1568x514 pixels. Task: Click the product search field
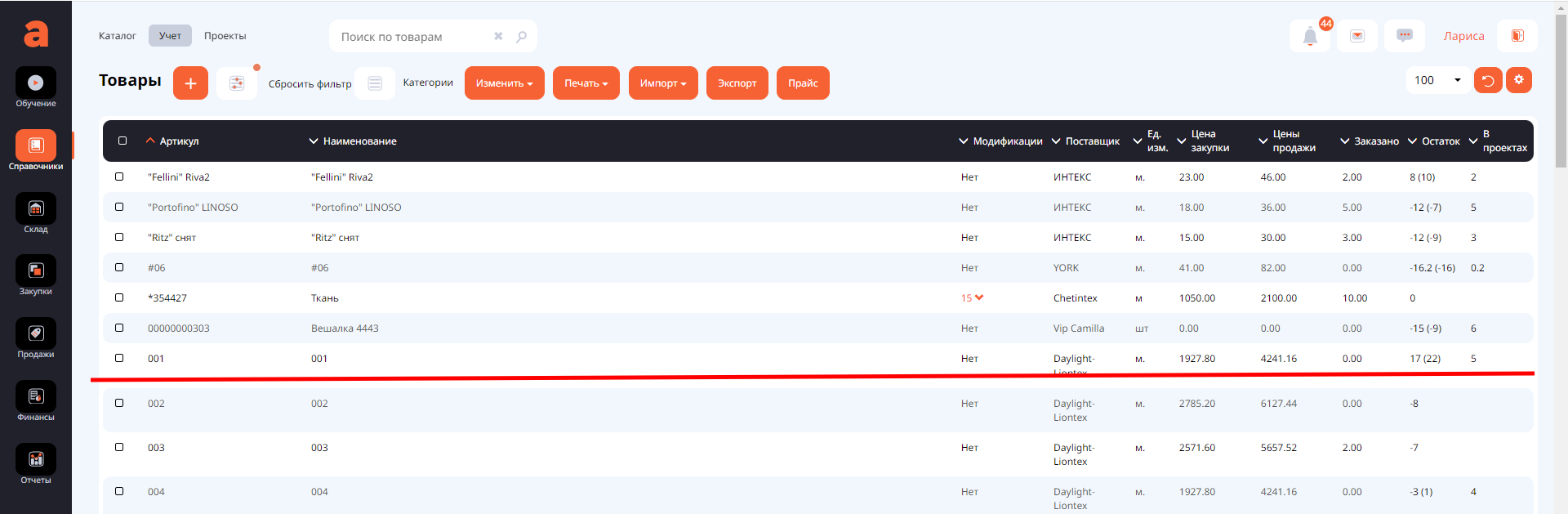pyautogui.click(x=412, y=37)
